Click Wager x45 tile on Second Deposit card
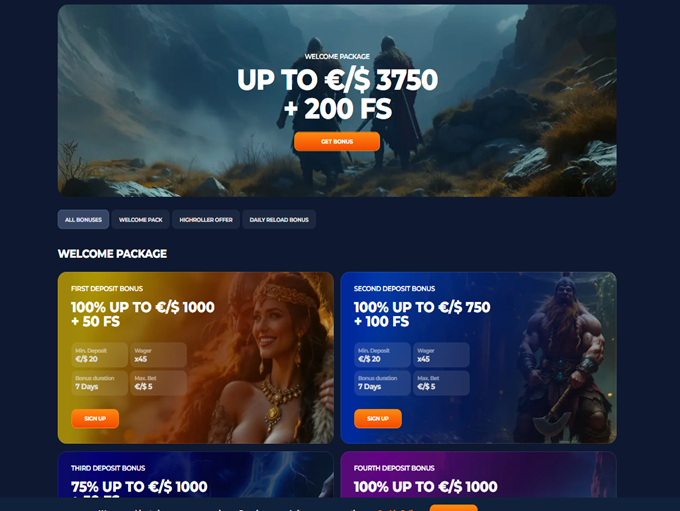680x511 pixels. click(x=441, y=355)
